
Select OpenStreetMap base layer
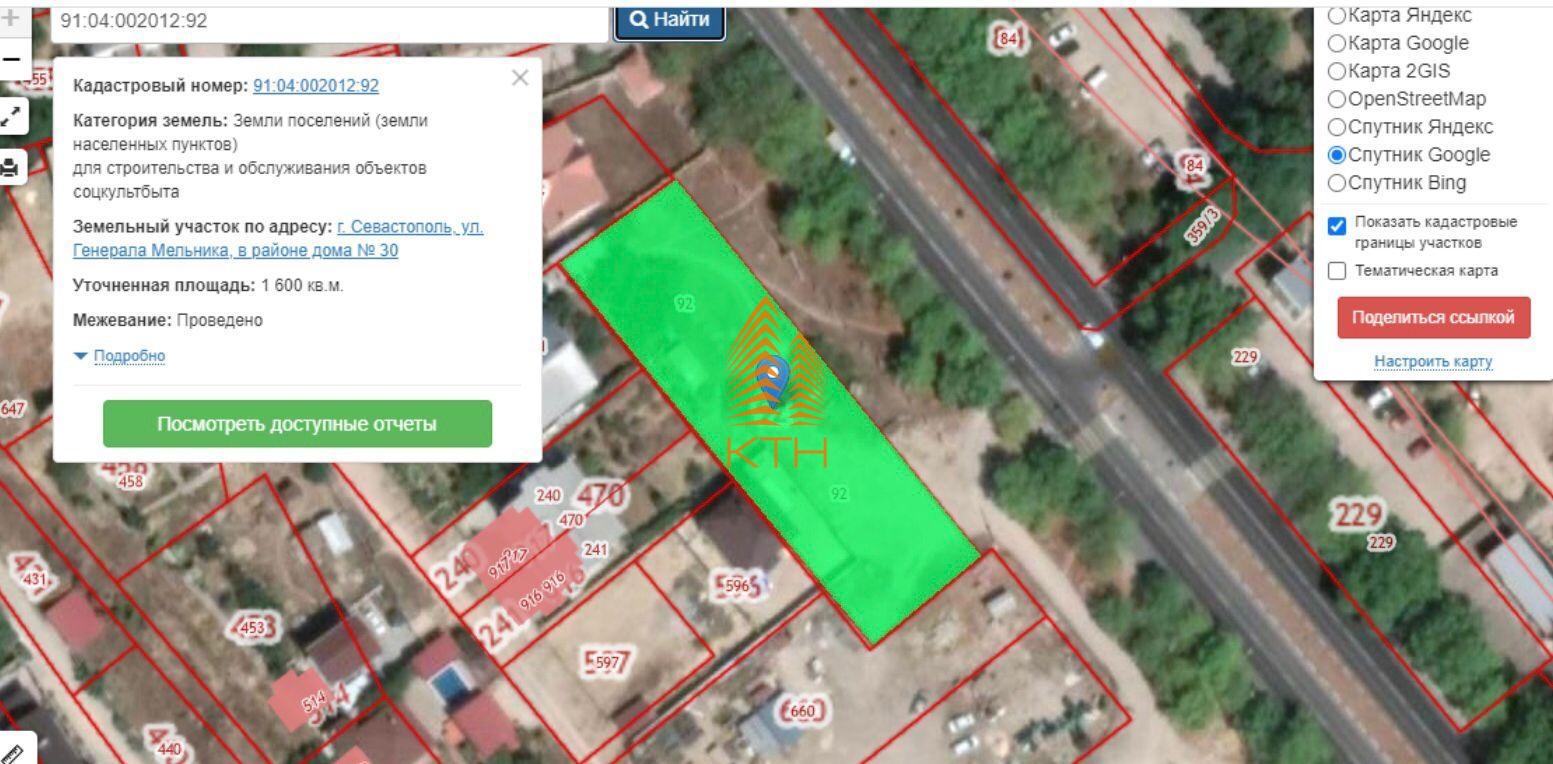tap(1337, 99)
